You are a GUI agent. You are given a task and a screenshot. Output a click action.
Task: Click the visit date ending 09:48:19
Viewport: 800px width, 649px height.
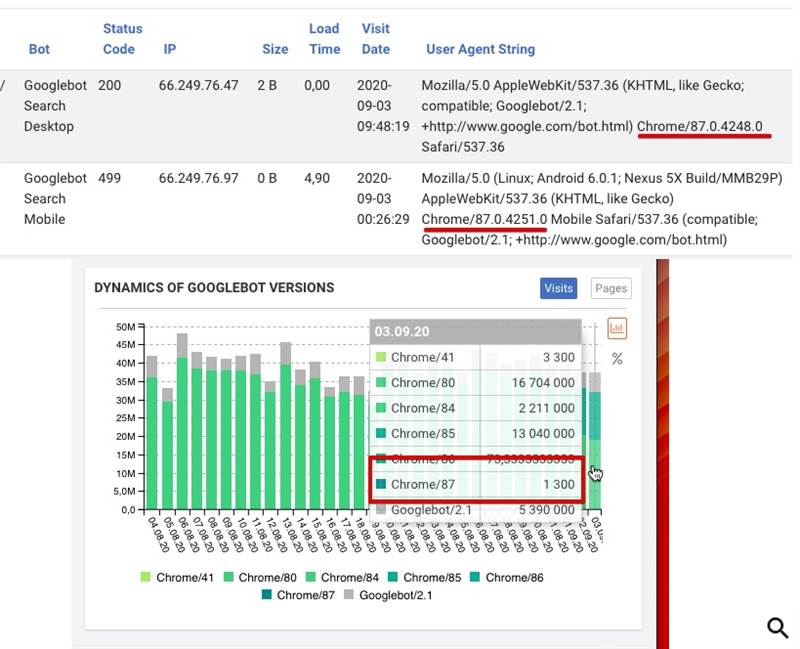point(383,106)
